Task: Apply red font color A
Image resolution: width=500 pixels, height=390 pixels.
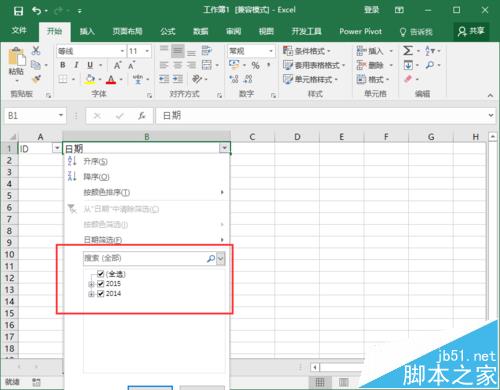Action: [x=111, y=79]
